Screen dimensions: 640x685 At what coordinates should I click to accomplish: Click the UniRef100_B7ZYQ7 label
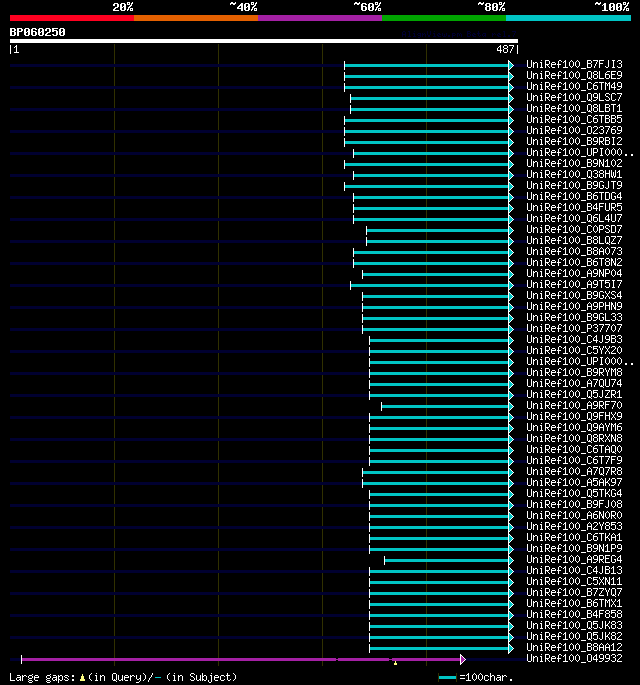point(574,593)
